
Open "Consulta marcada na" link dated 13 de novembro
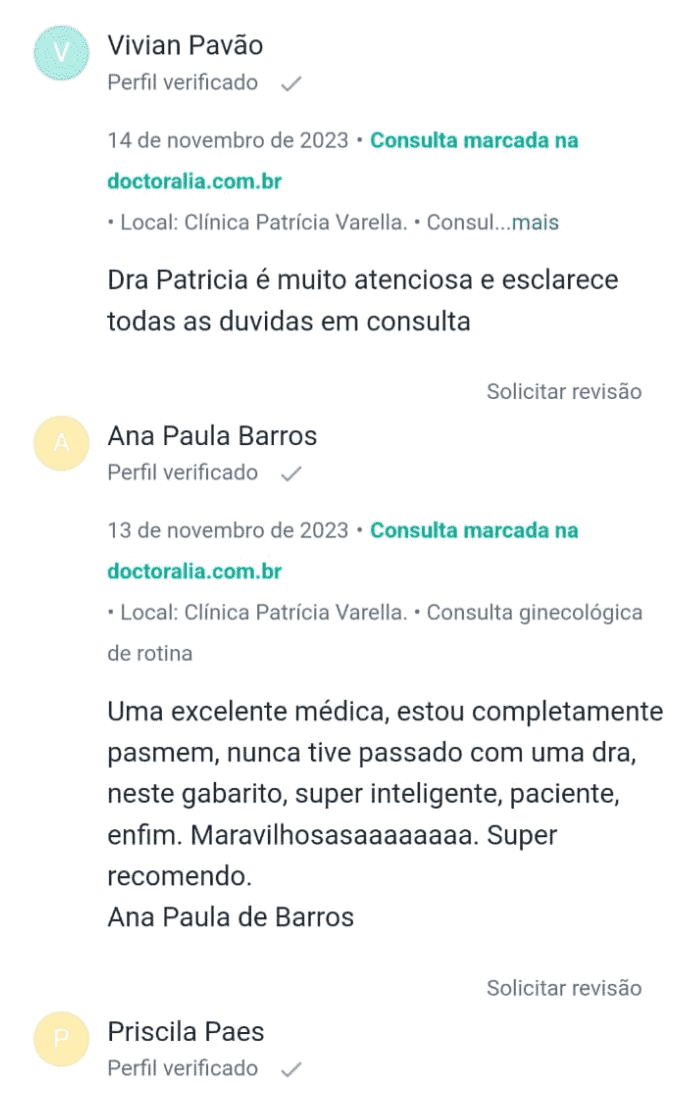(x=474, y=531)
